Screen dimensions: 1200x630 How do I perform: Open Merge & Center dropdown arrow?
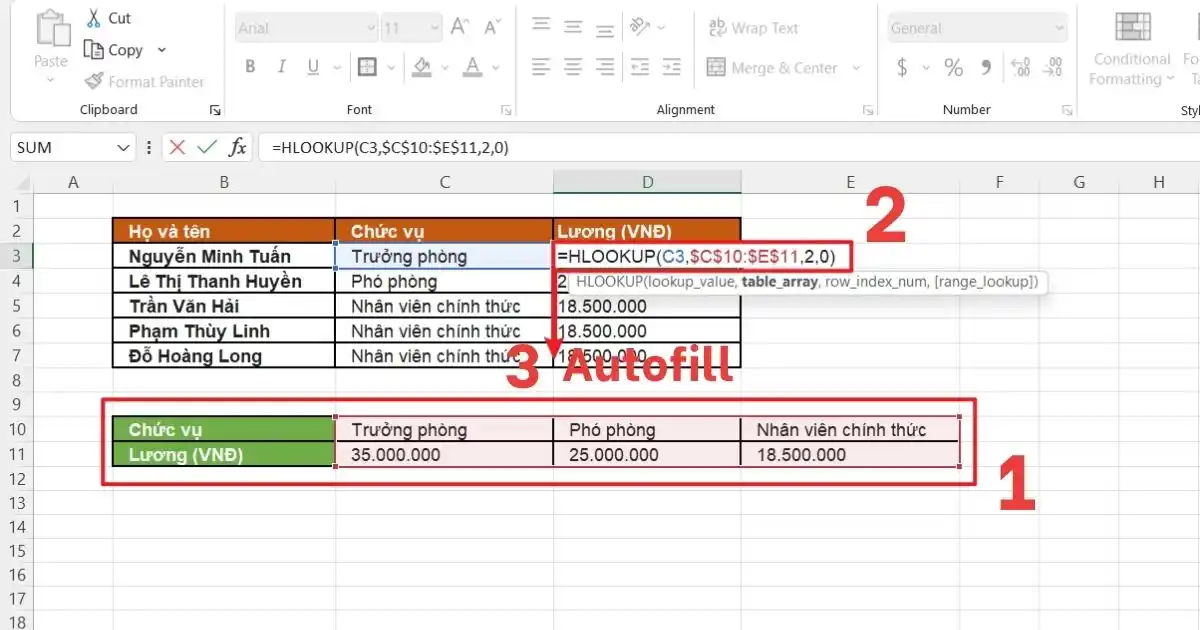coord(856,68)
